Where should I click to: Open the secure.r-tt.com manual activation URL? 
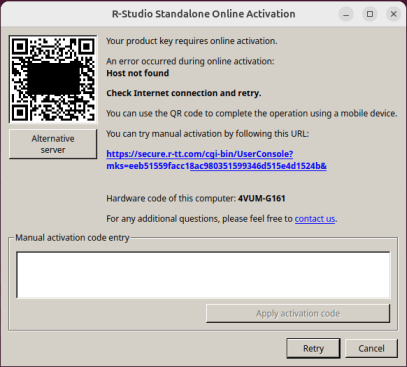click(216, 160)
